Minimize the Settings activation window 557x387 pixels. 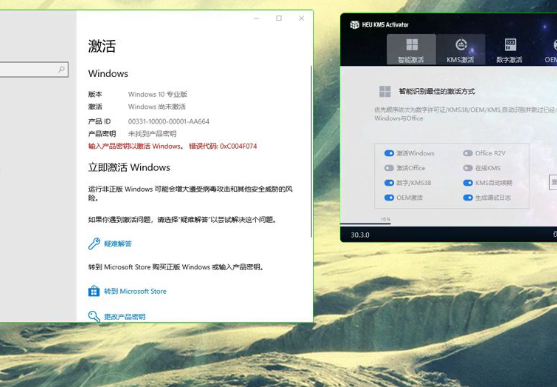pyautogui.click(x=256, y=18)
